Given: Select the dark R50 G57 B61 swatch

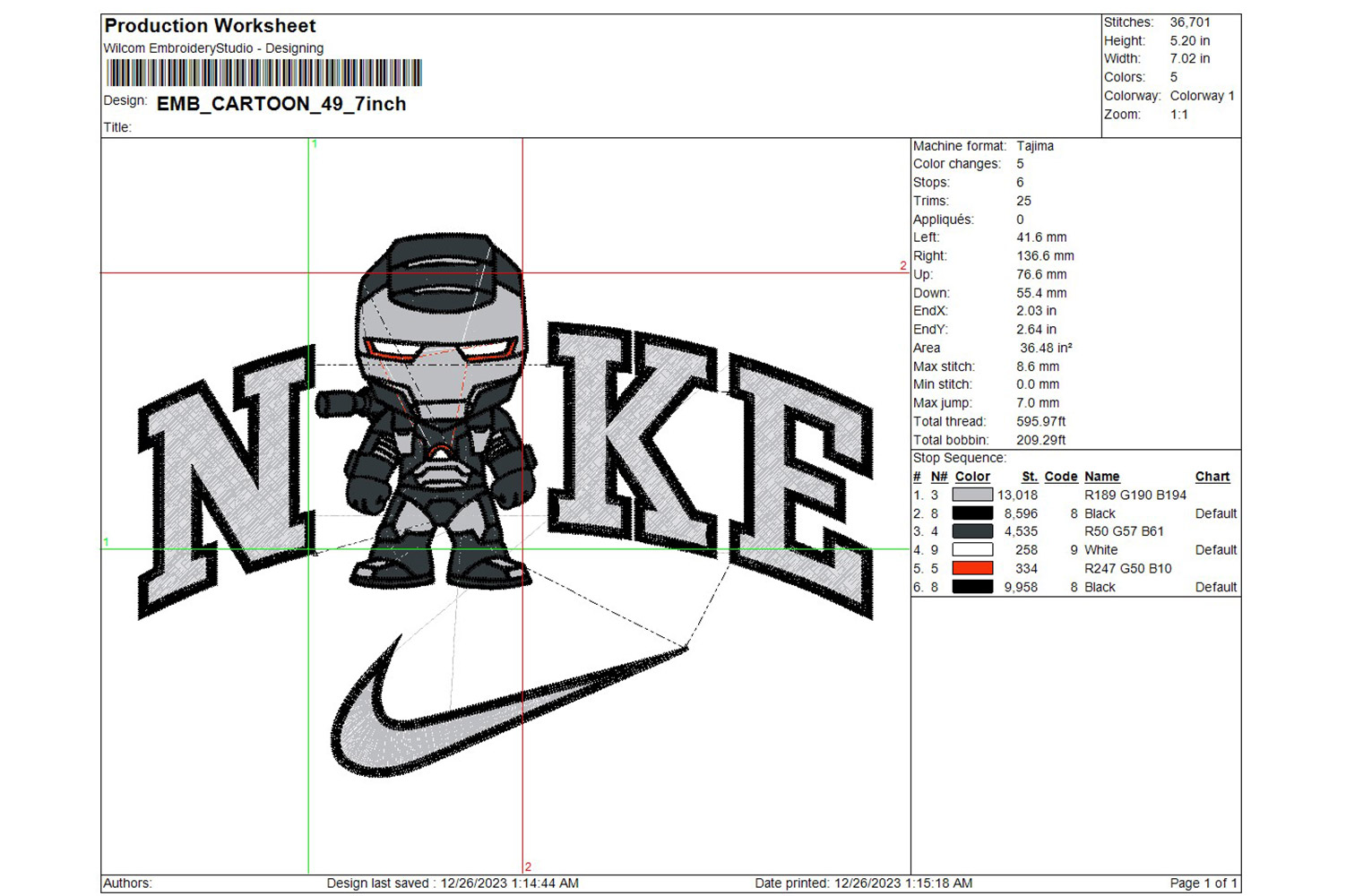Looking at the screenshot, I should 972,531.
